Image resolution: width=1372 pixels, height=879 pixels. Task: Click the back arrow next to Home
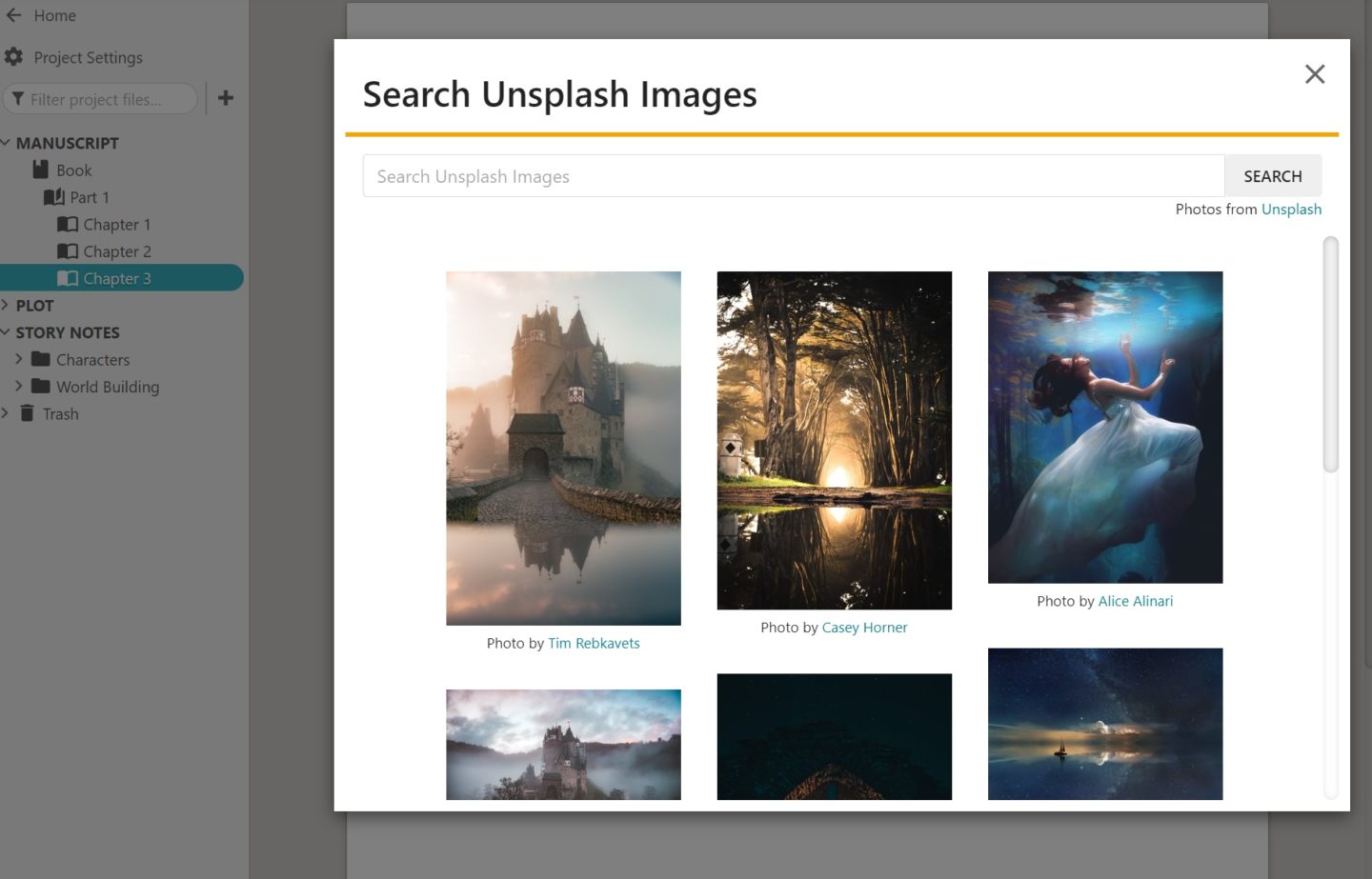pos(14,15)
